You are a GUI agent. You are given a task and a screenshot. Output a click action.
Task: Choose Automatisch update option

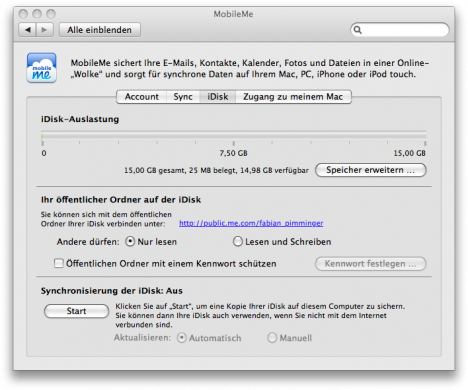point(182,338)
